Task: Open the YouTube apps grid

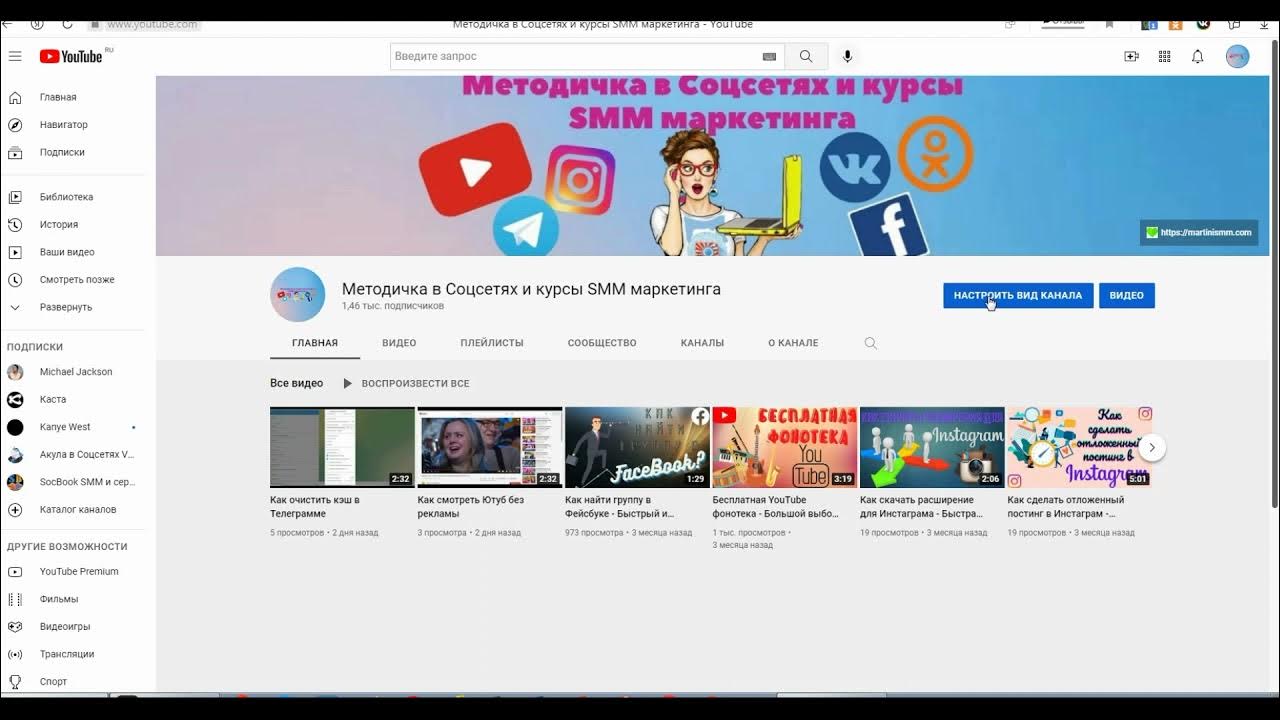Action: (x=1164, y=57)
